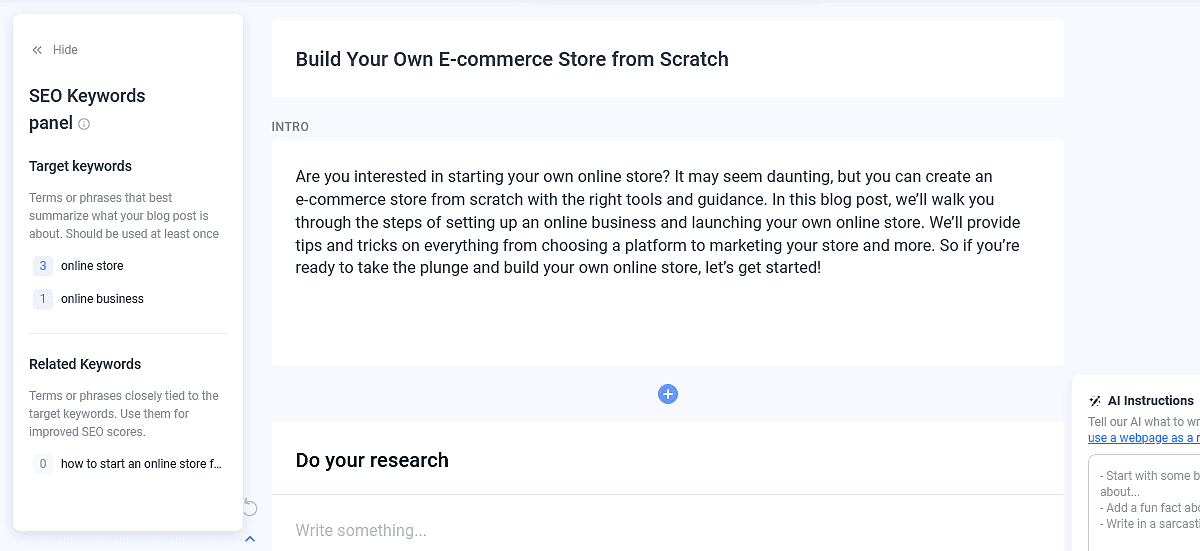This screenshot has width=1200, height=551.
Task: Click the blue plus add-section button
Action: pyautogui.click(x=668, y=394)
